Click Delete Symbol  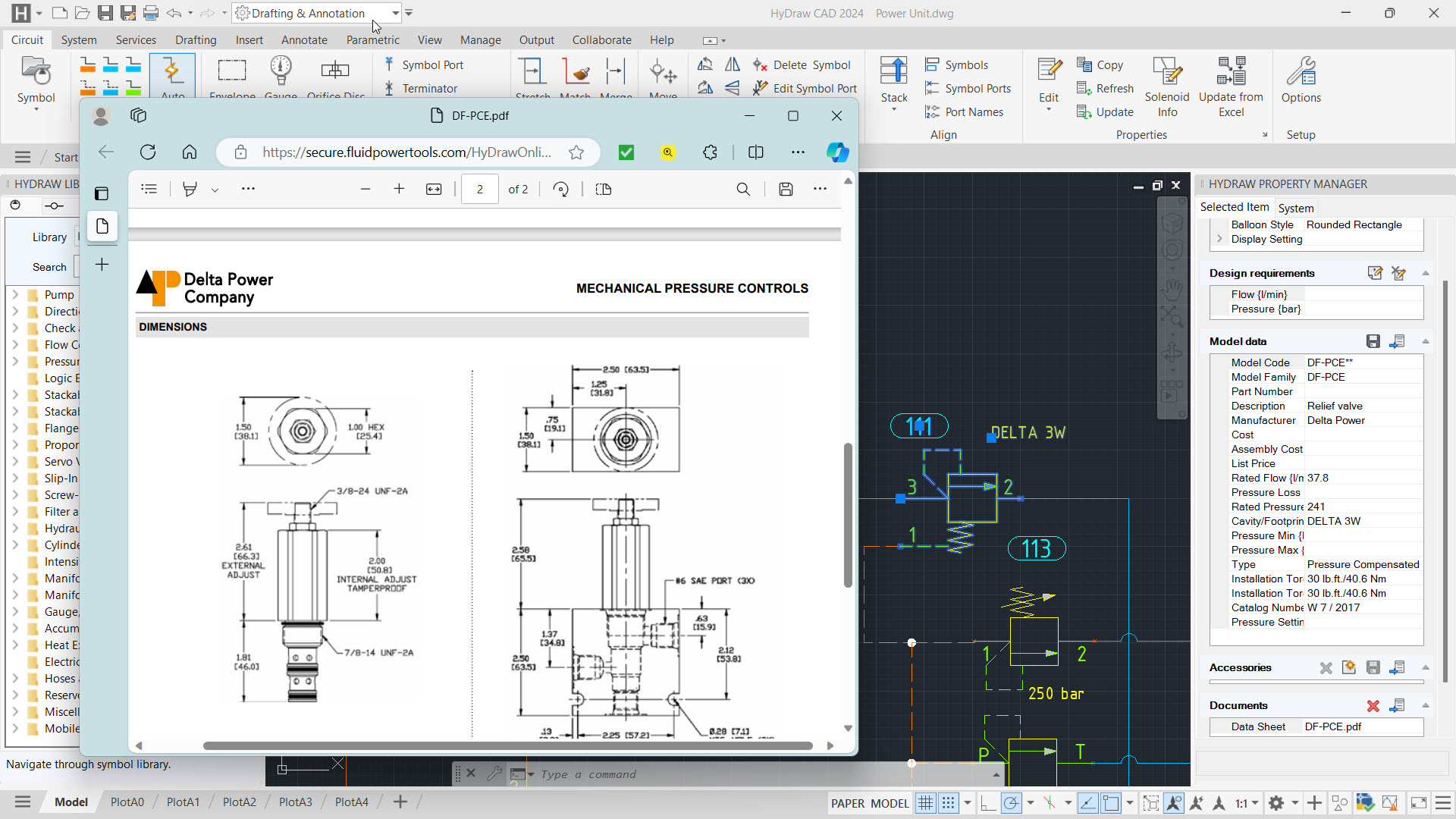[x=802, y=65]
